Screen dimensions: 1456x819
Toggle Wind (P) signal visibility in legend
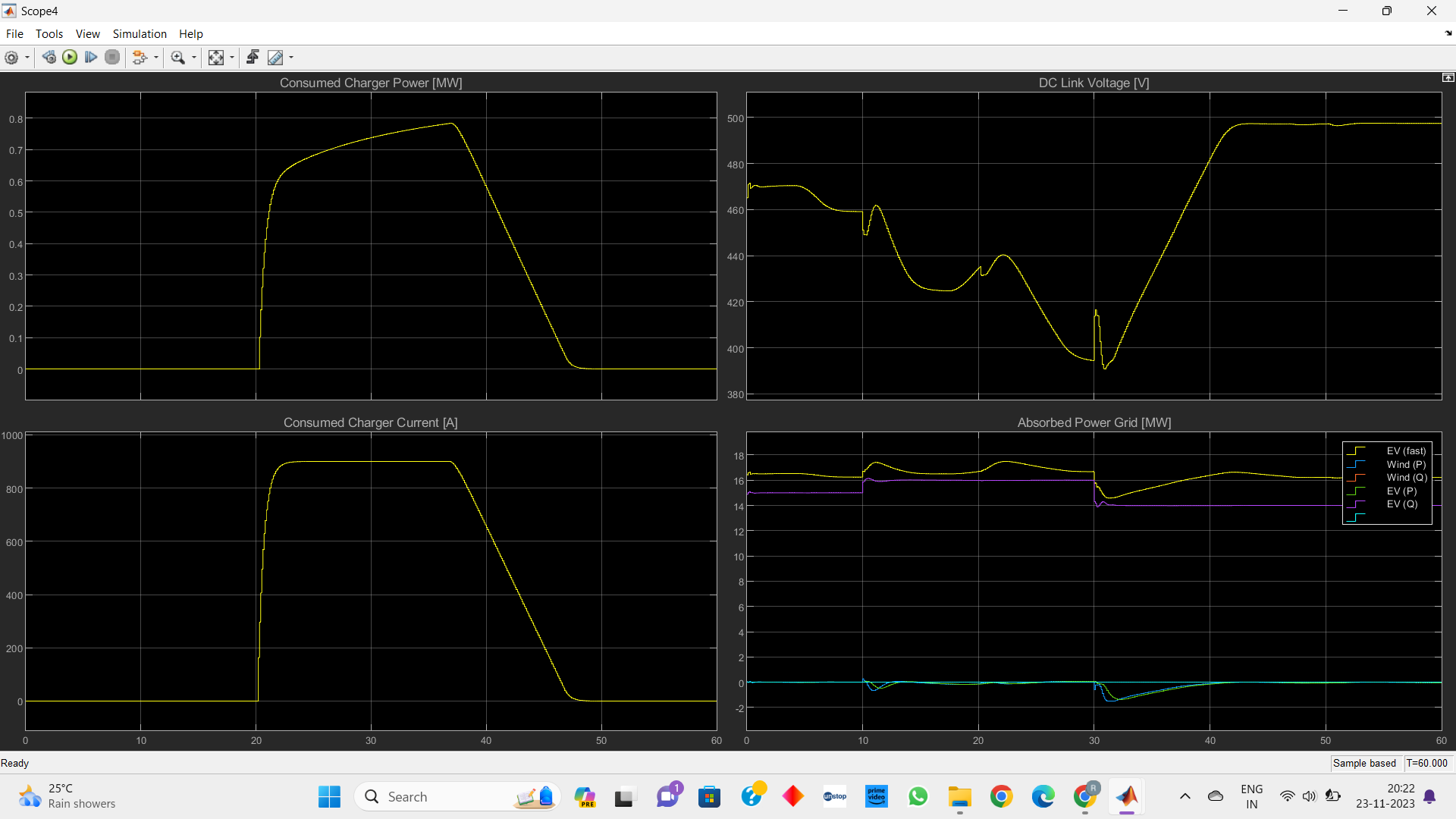[1406, 465]
